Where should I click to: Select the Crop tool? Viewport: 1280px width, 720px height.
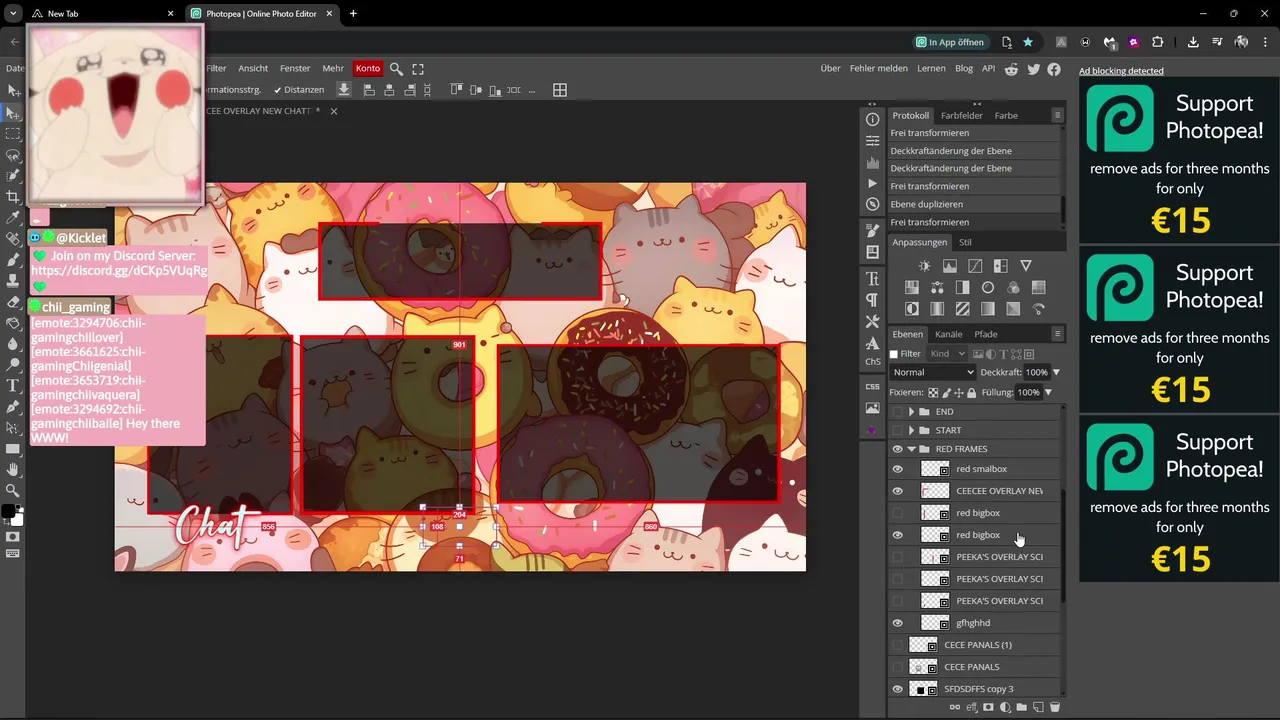tap(13, 197)
